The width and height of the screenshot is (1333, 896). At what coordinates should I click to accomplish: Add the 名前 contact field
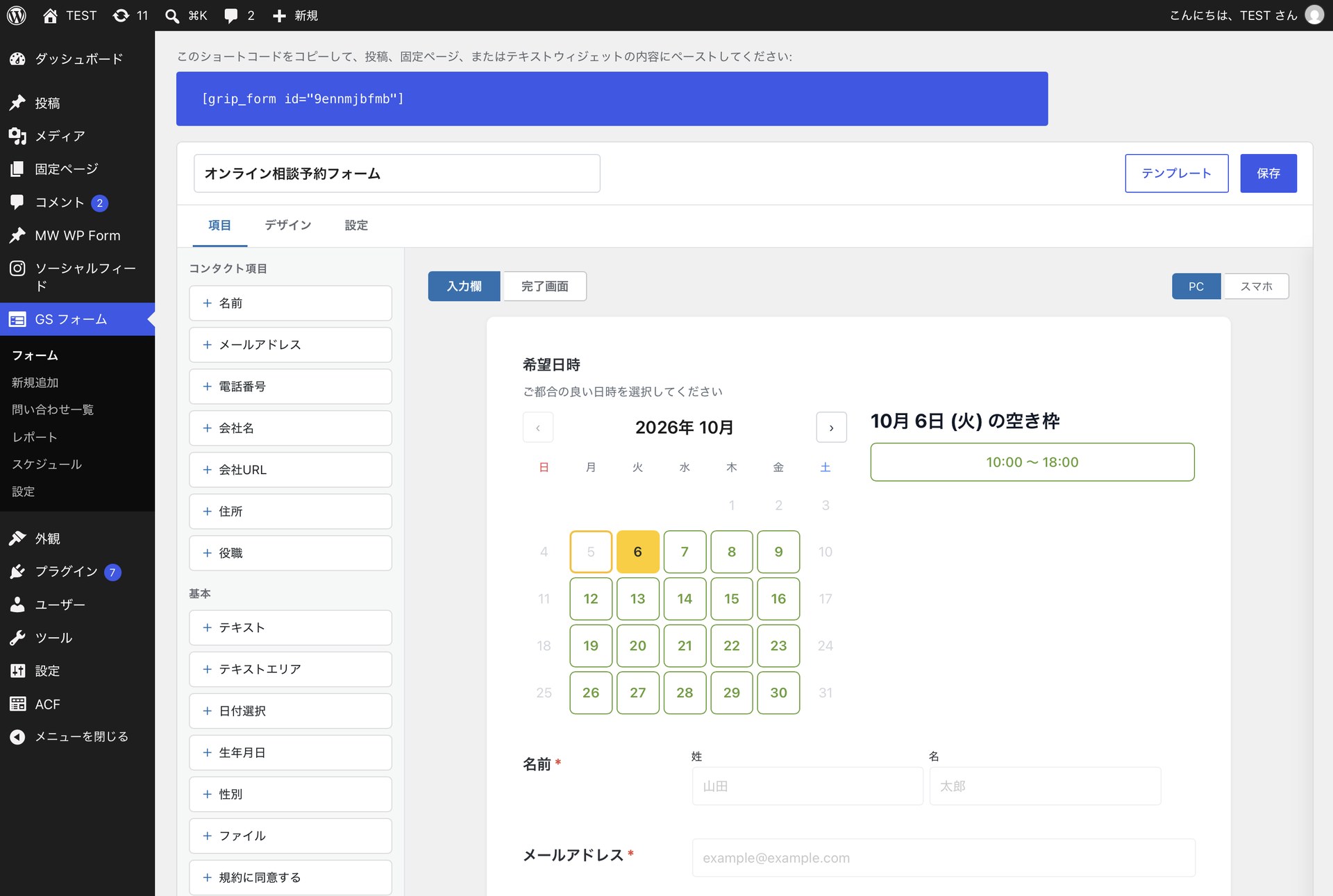tap(290, 303)
